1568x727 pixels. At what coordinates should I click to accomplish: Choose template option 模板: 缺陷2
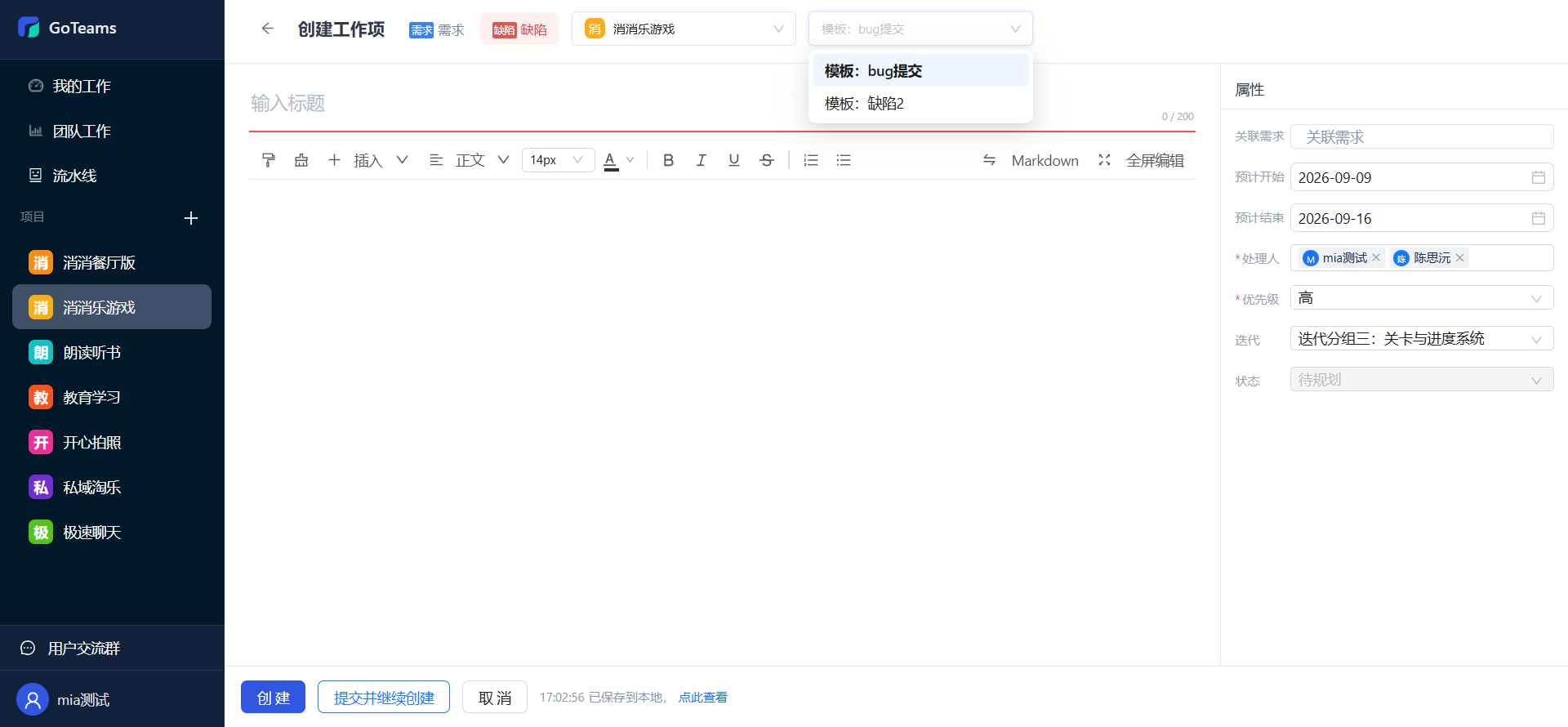point(920,104)
